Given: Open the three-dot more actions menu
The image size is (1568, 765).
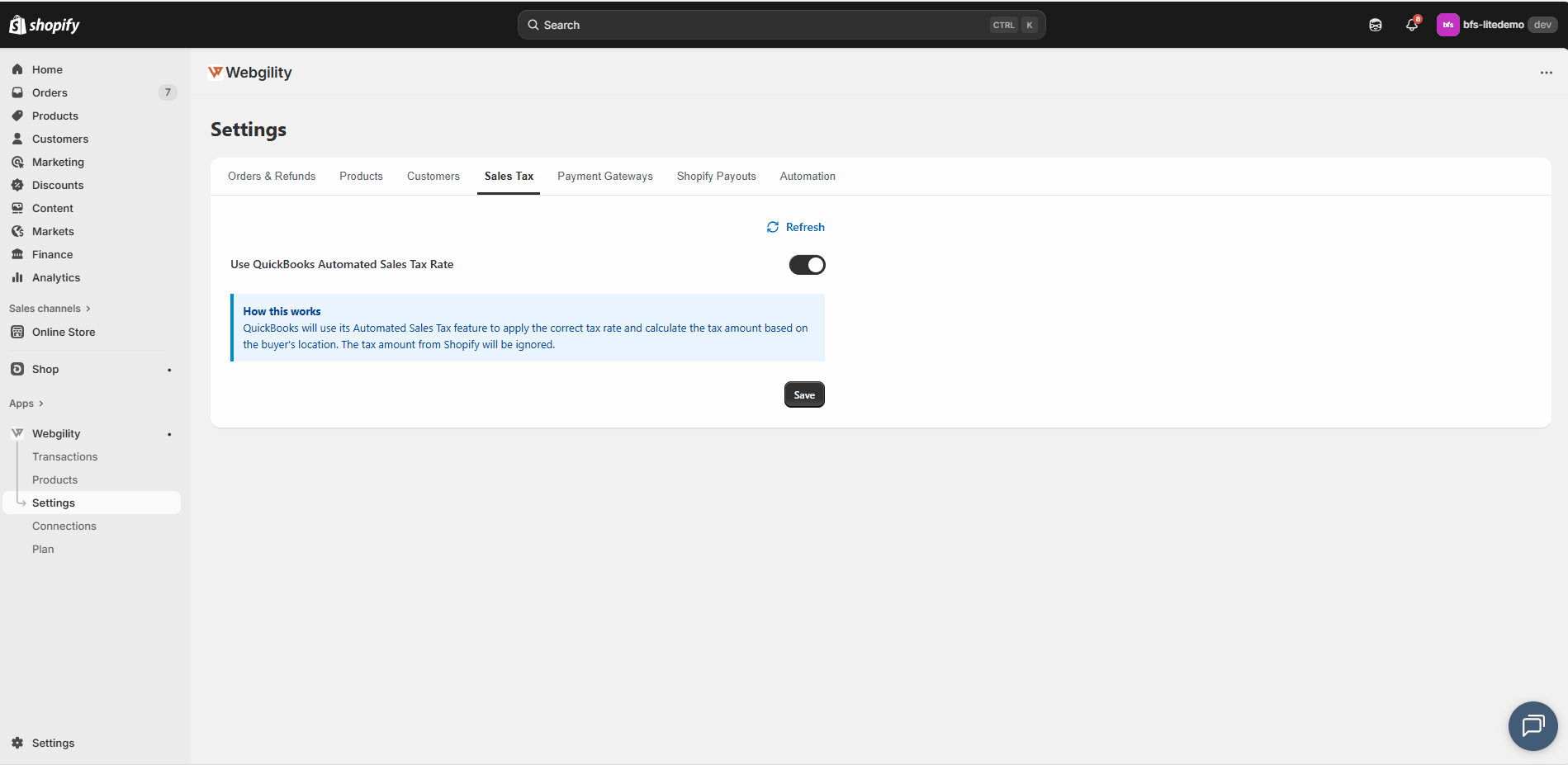Looking at the screenshot, I should click(x=1547, y=73).
